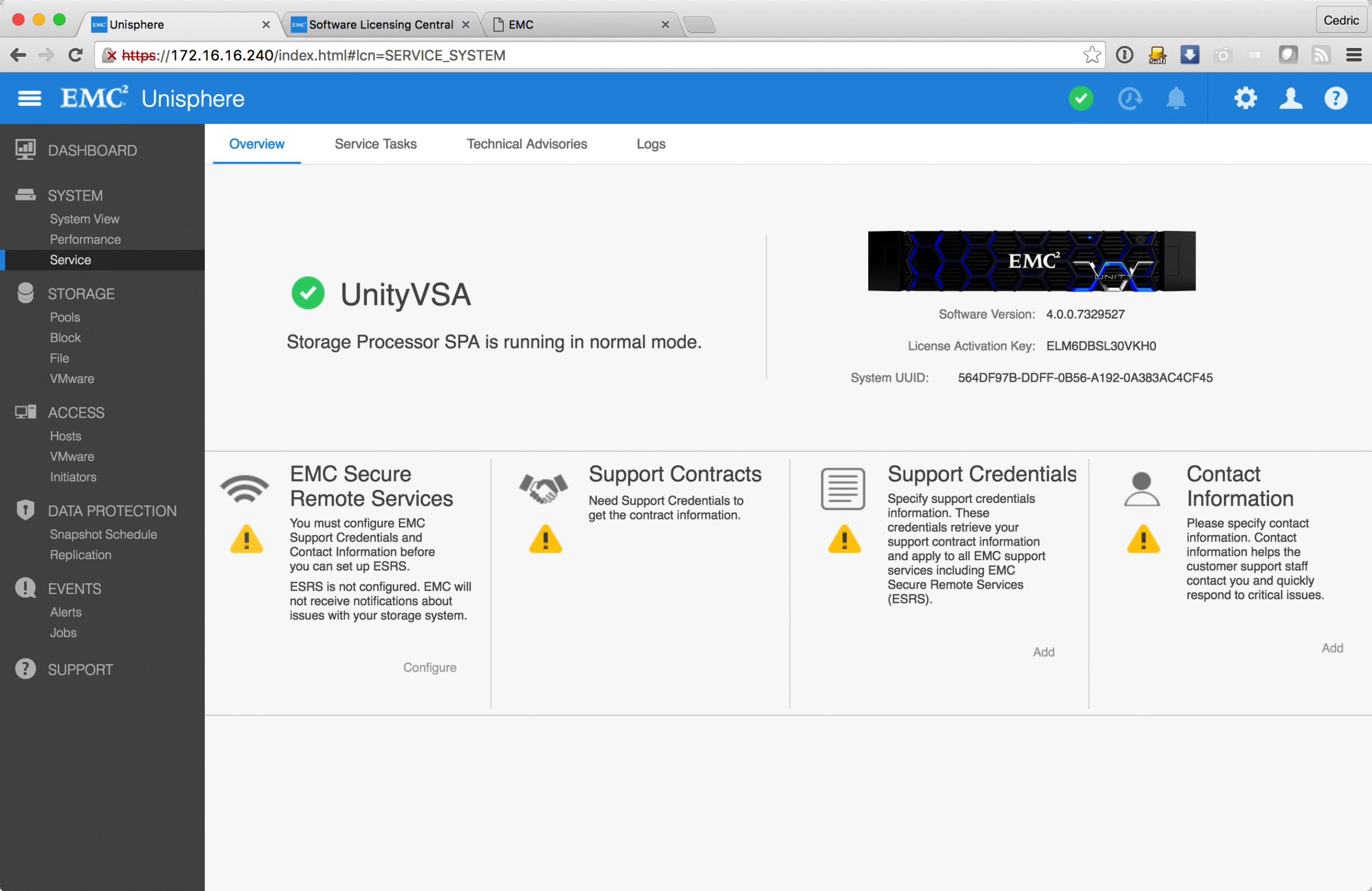Click the green system health status icon
This screenshot has width=1372, height=891.
pos(1081,99)
